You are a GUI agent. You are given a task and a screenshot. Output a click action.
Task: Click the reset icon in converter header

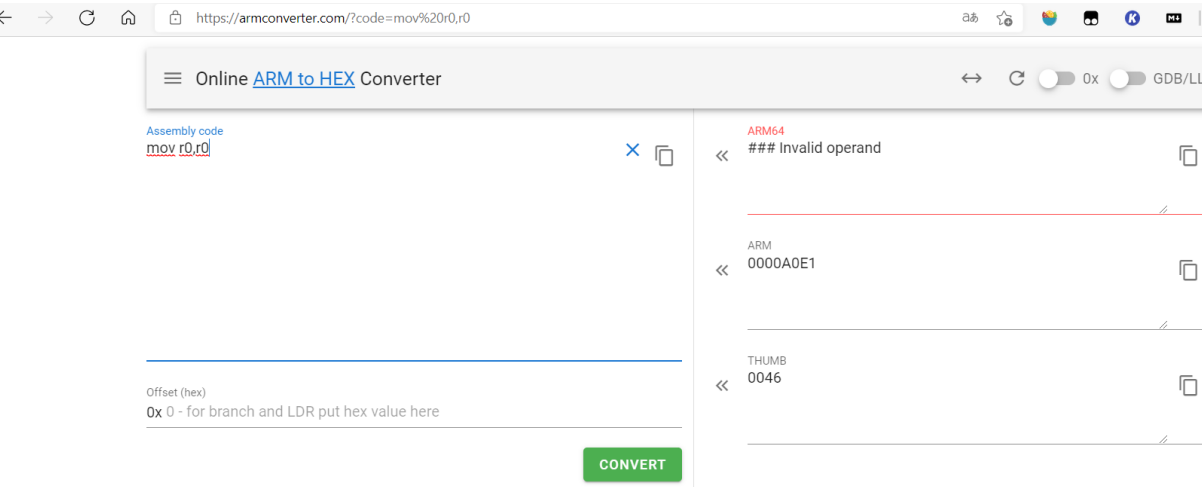point(1016,79)
